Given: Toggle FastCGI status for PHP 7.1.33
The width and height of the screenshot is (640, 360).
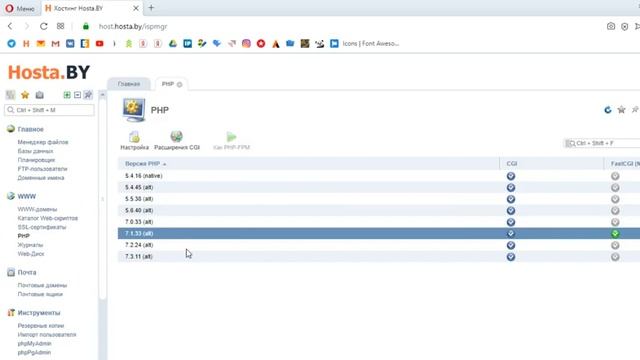Looking at the screenshot, I should click(615, 233).
